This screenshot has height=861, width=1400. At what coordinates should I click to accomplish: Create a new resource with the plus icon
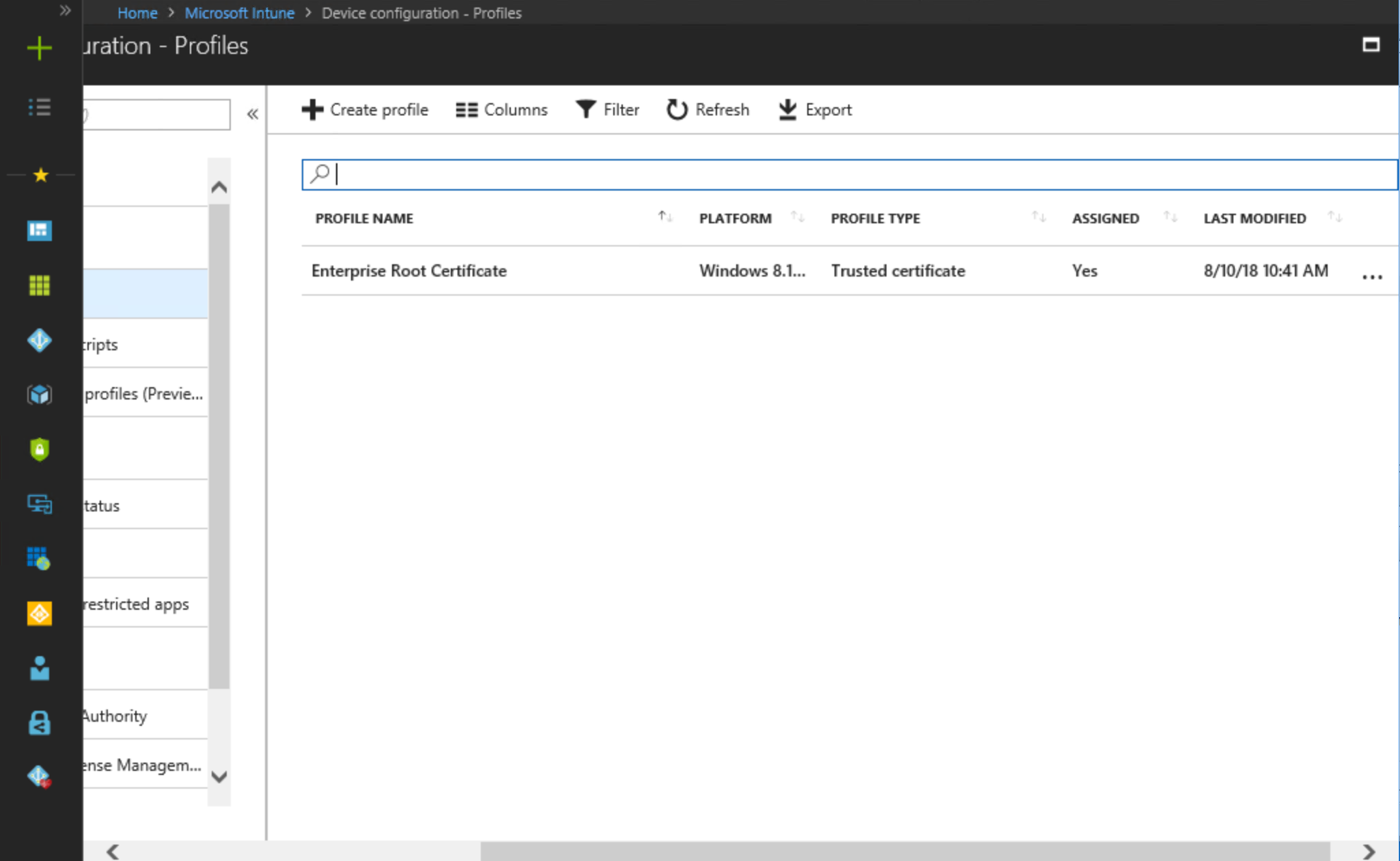coord(40,48)
